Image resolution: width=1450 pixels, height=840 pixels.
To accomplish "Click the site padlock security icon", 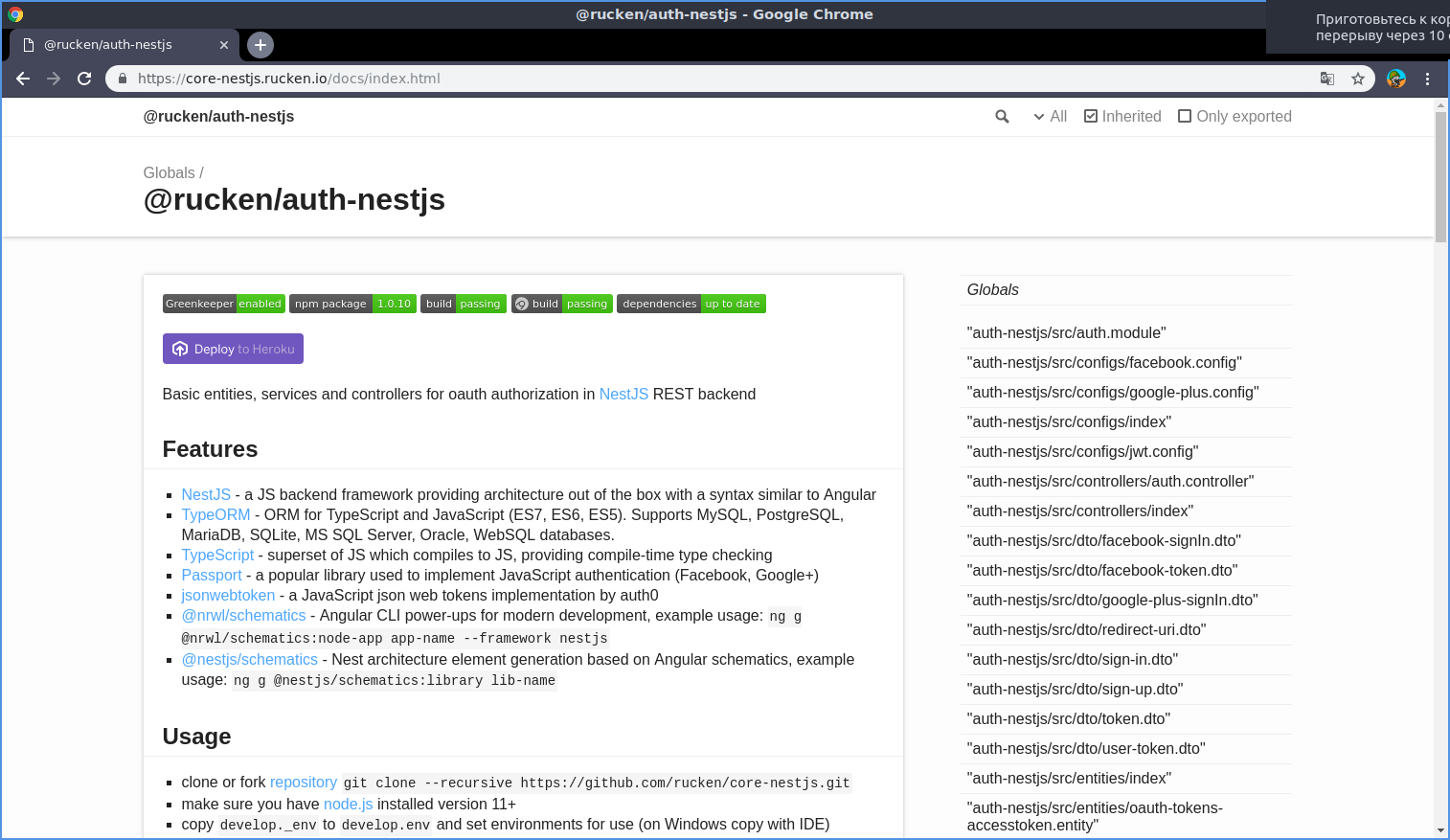I will point(123,79).
